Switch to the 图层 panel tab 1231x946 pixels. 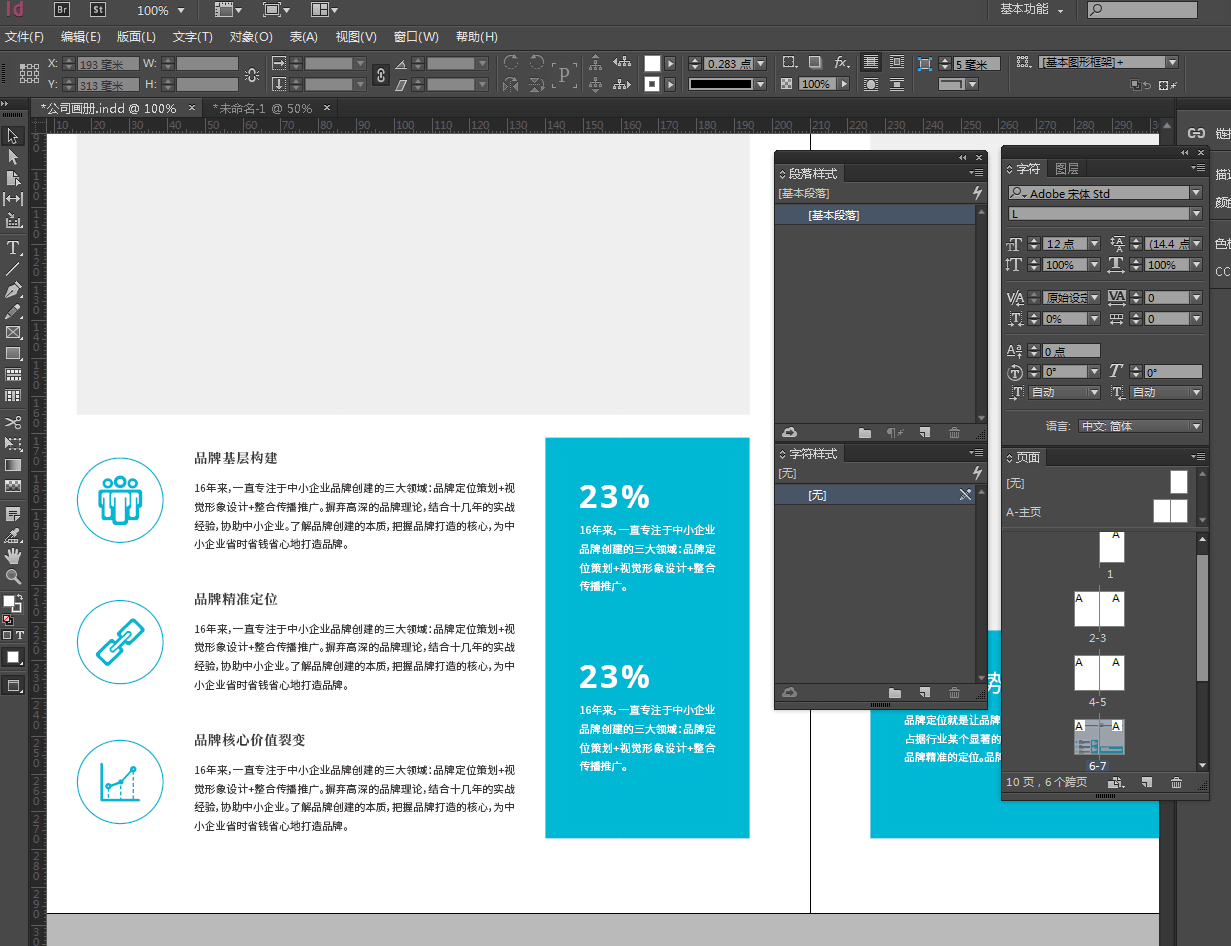[1067, 169]
